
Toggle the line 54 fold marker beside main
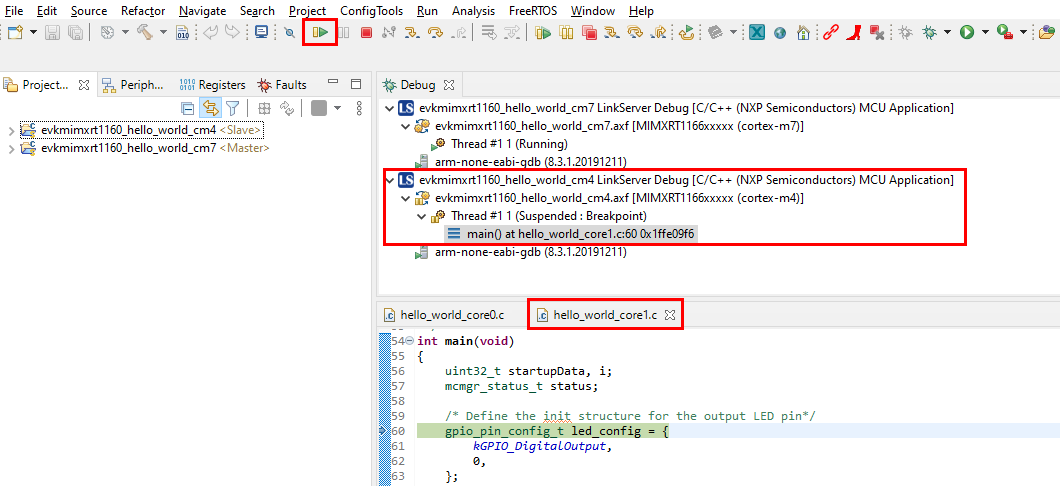(x=411, y=341)
